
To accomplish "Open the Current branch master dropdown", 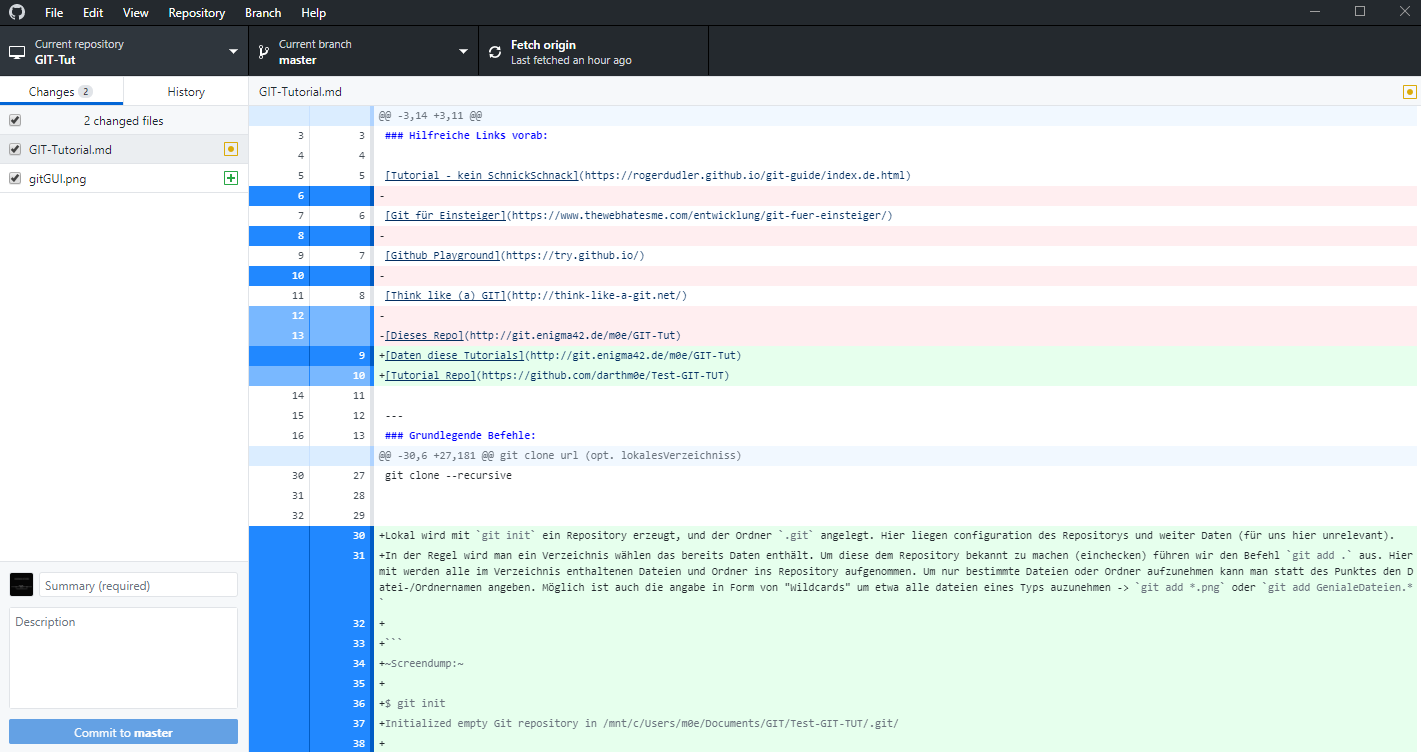I will [363, 52].
